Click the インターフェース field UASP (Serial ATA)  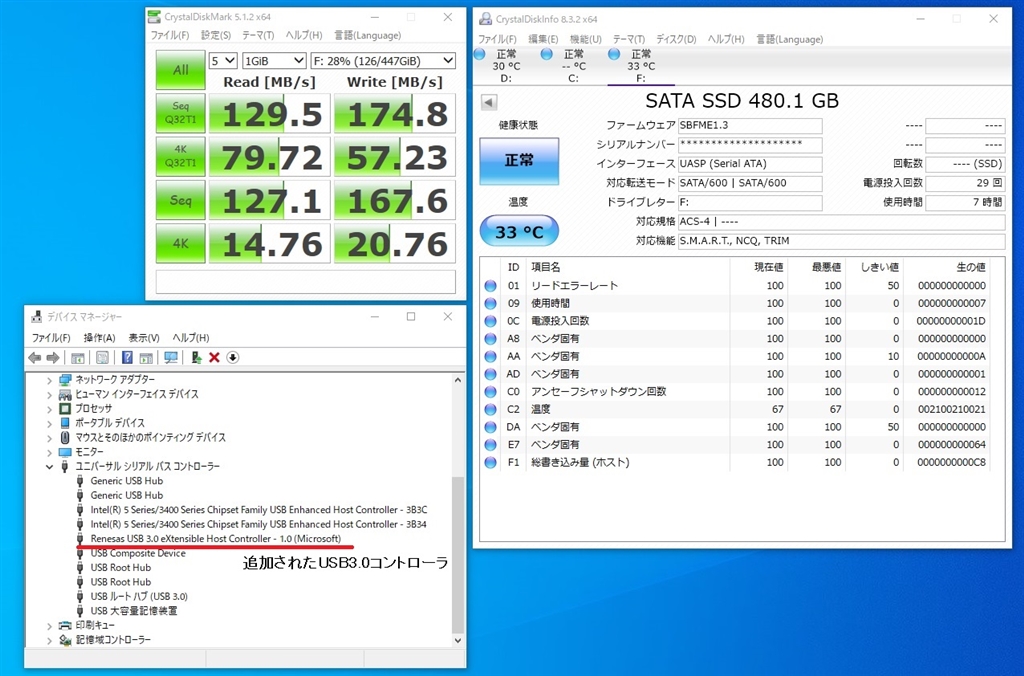click(x=750, y=164)
